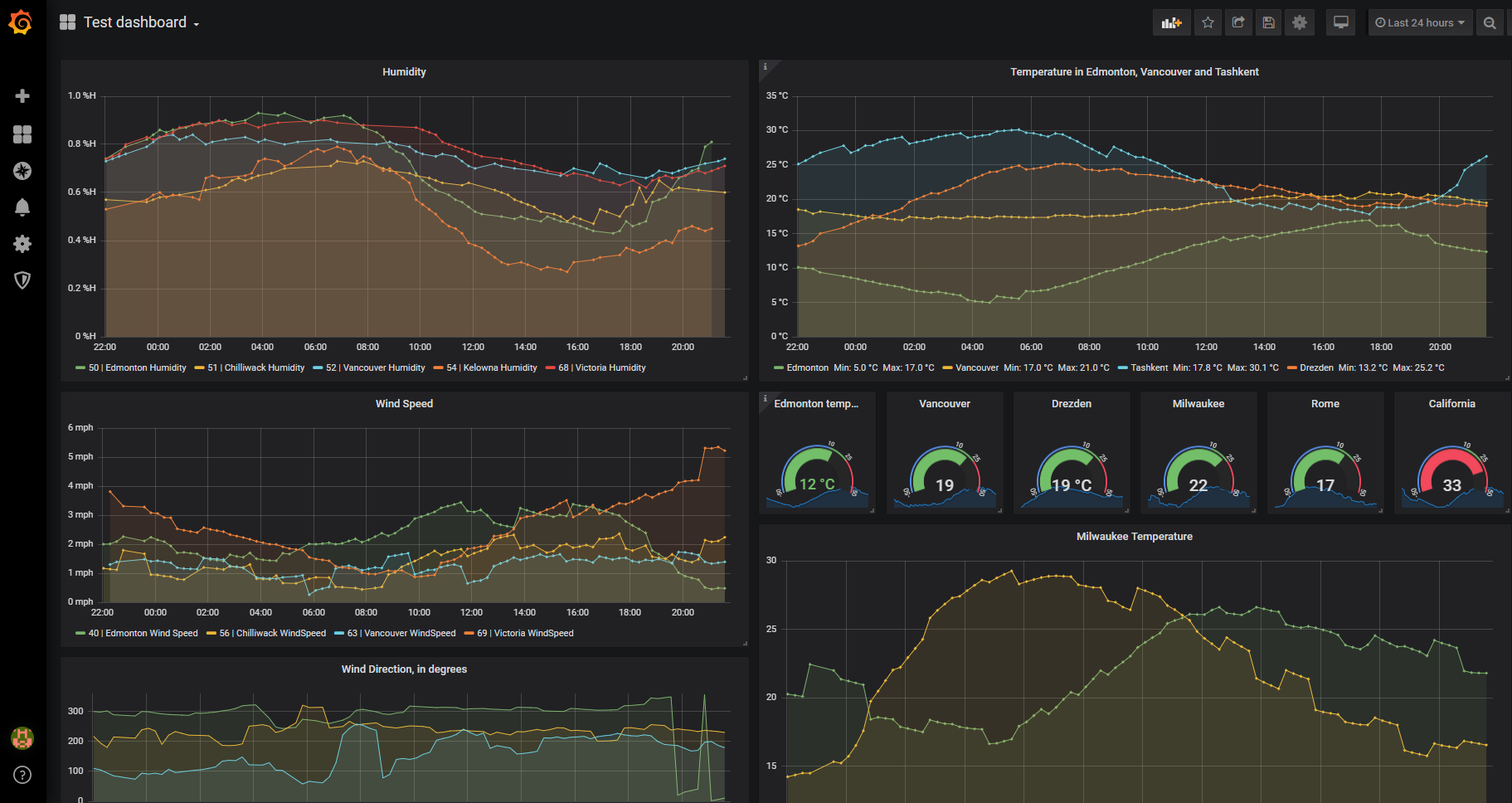Open the Alerting bell icon
The width and height of the screenshot is (1512, 803).
[22, 207]
